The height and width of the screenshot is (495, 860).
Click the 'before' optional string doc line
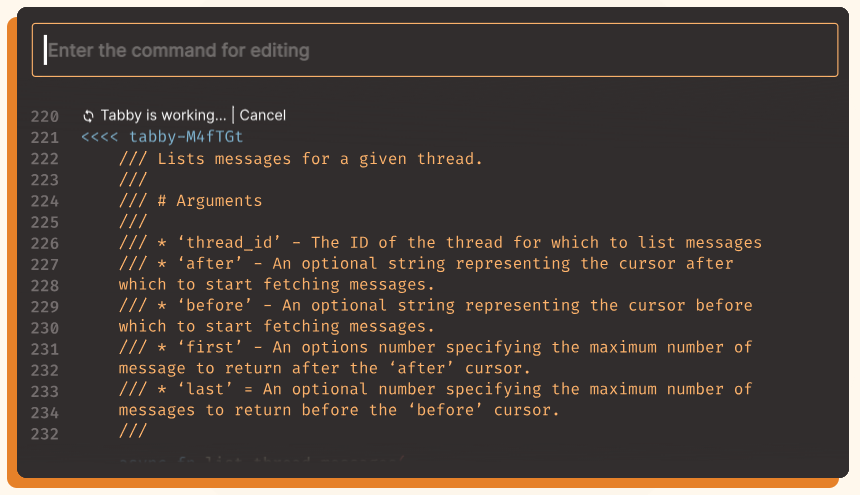point(435,305)
